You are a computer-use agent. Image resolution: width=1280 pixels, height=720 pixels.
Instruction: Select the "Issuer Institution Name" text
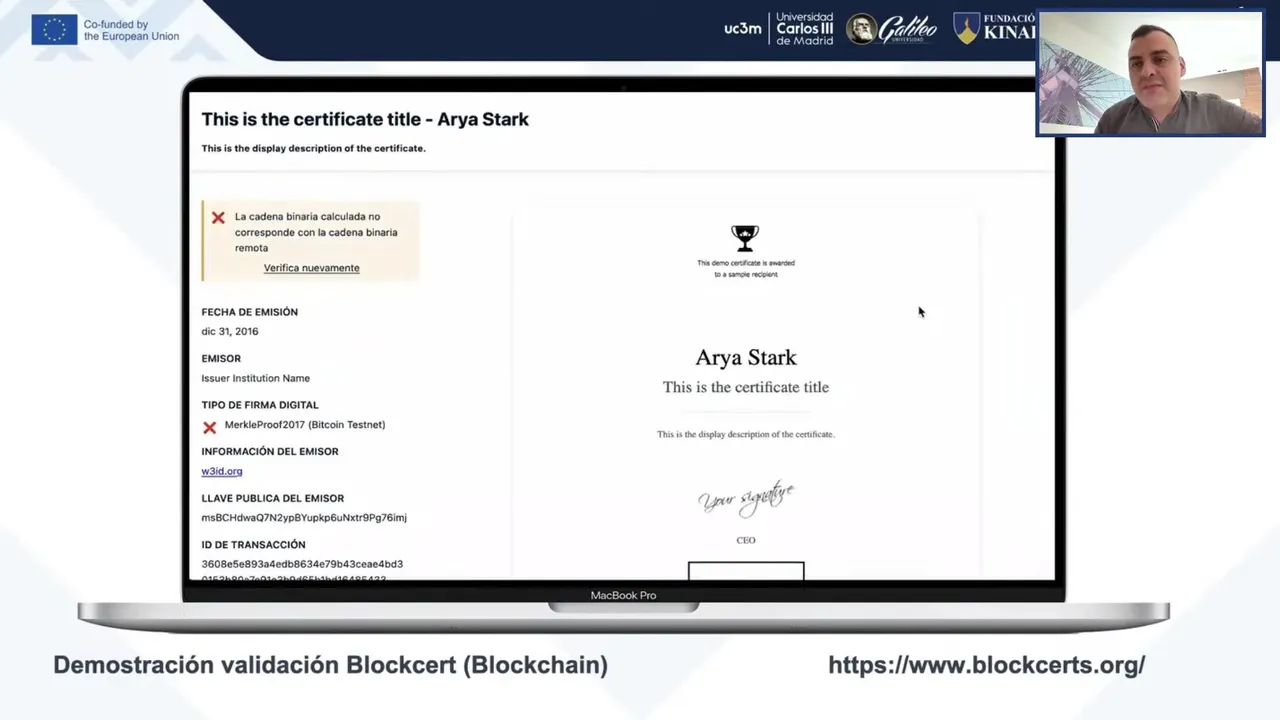(256, 378)
